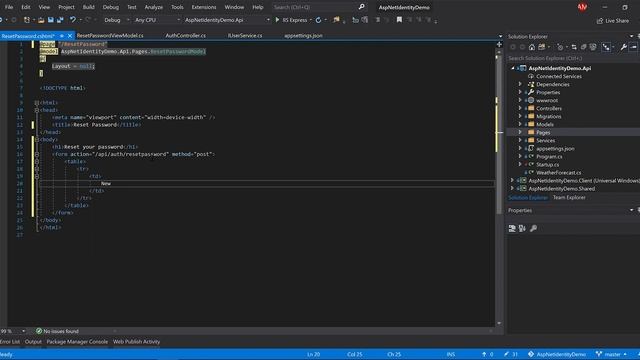640x360 pixels.
Task: Click the Save icon in the toolbar
Action: pos(51,20)
